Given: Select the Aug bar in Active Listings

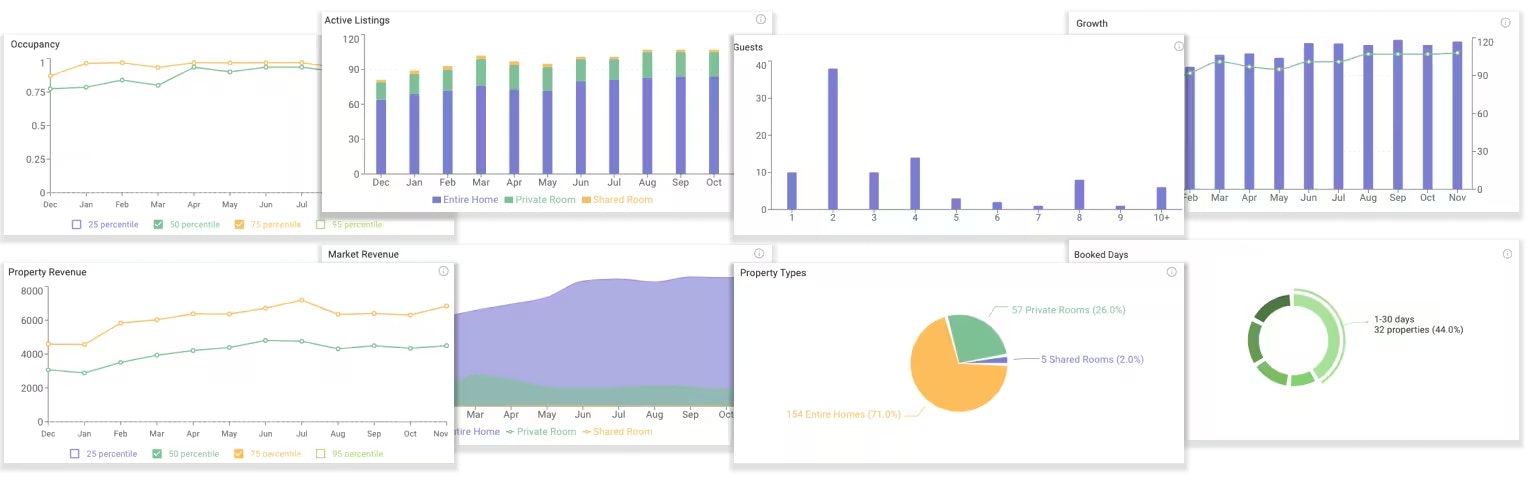Looking at the screenshot, I should pos(647,112).
